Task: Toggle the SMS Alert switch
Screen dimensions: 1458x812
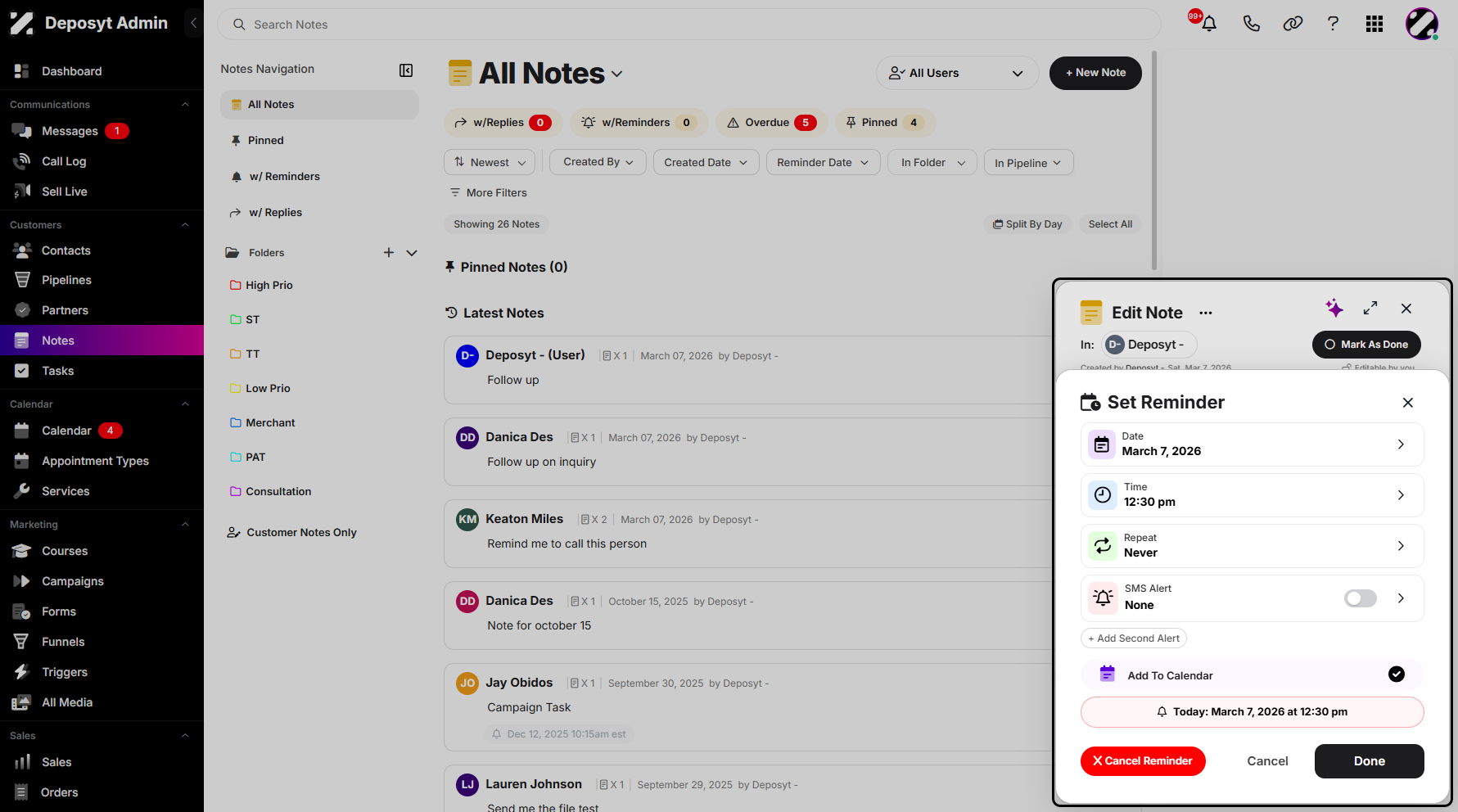Action: (x=1361, y=598)
